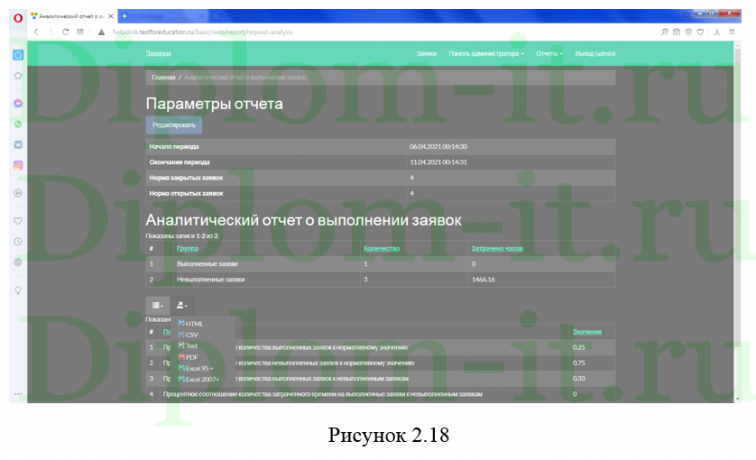Export report as HTML
Screen dimensions: 756x460
tap(191, 324)
